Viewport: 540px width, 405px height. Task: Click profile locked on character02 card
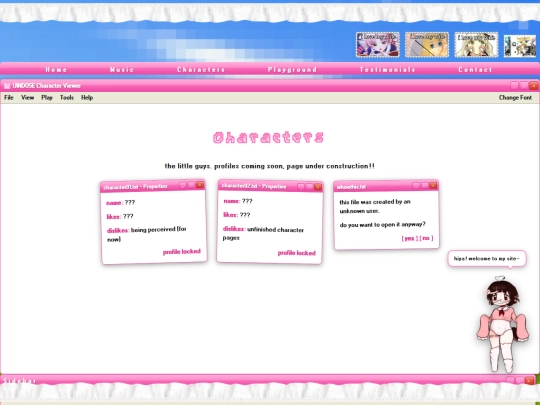tap(297, 253)
